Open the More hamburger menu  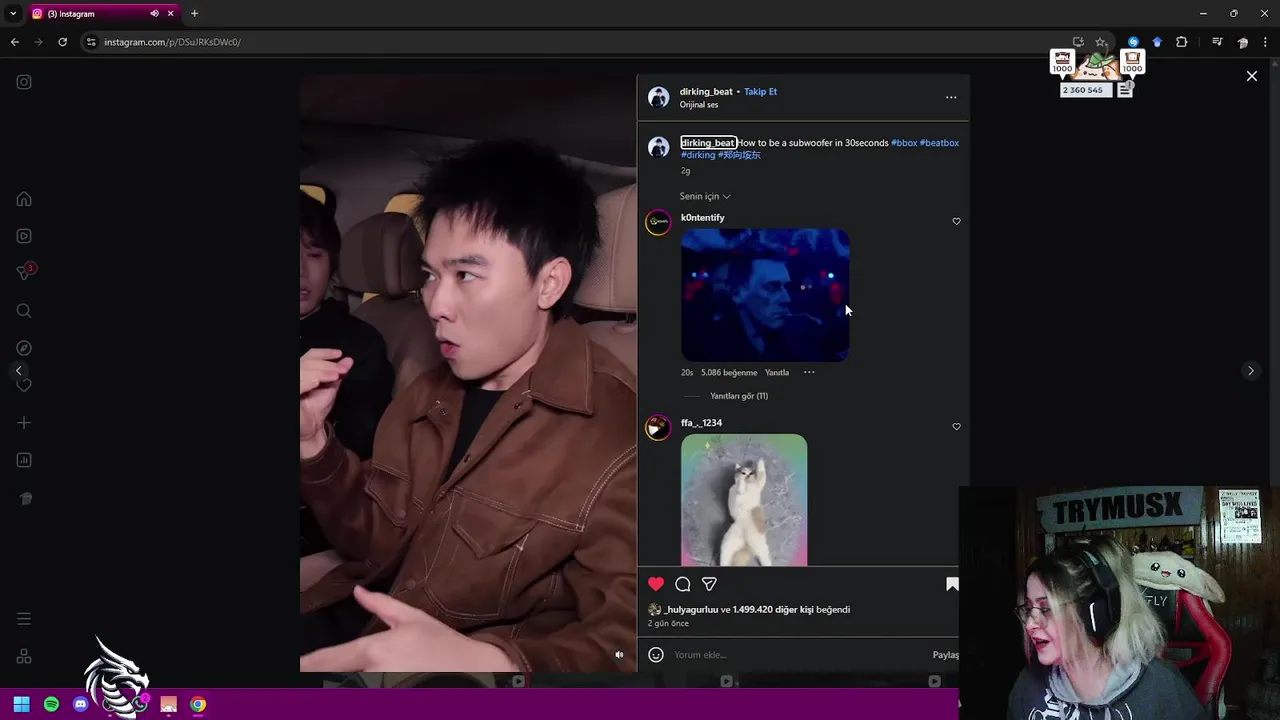click(x=24, y=619)
